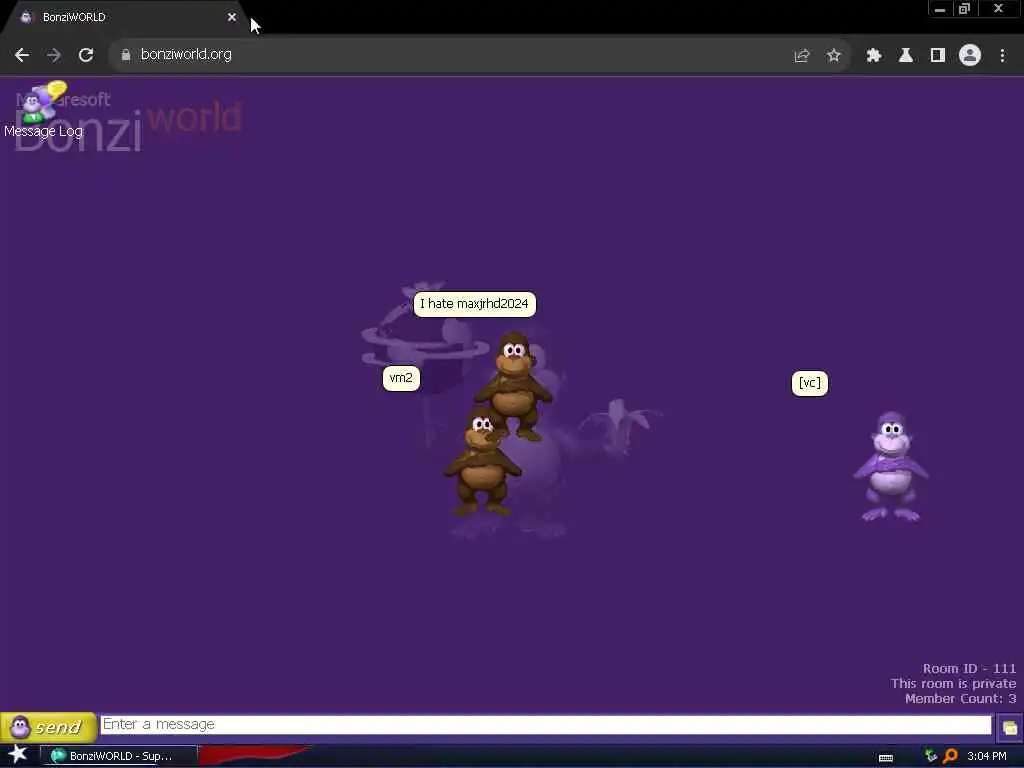Focus the Enter a message field
1024x768 pixels.
(x=546, y=725)
